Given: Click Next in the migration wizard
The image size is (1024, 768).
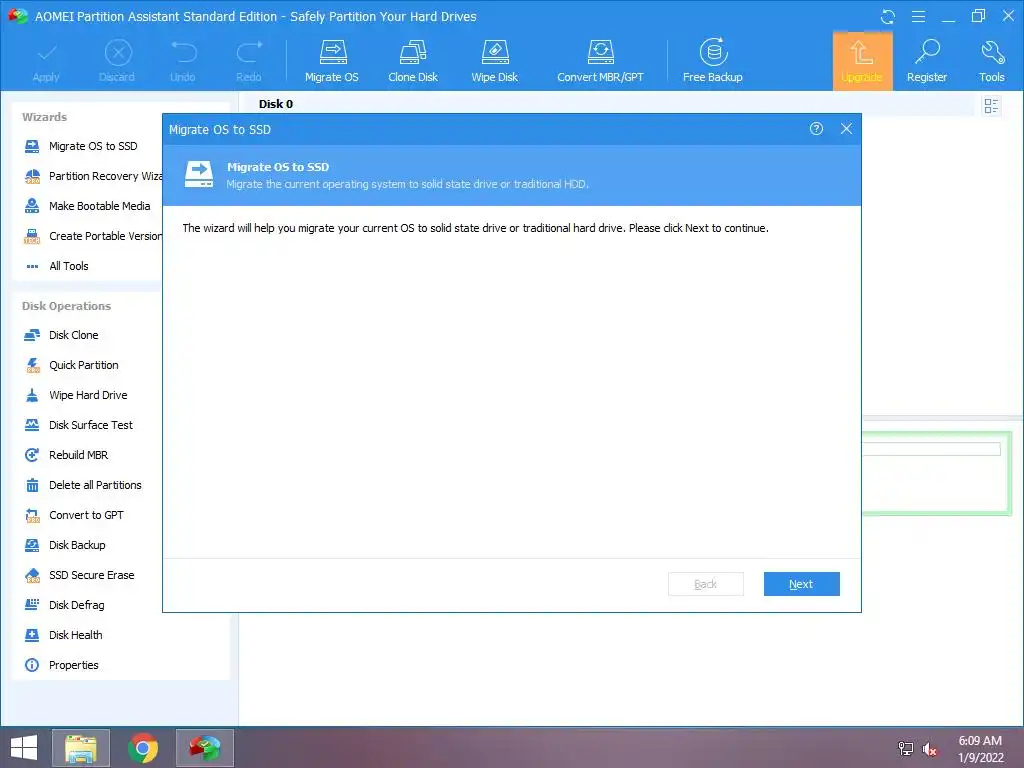Looking at the screenshot, I should pyautogui.click(x=801, y=584).
